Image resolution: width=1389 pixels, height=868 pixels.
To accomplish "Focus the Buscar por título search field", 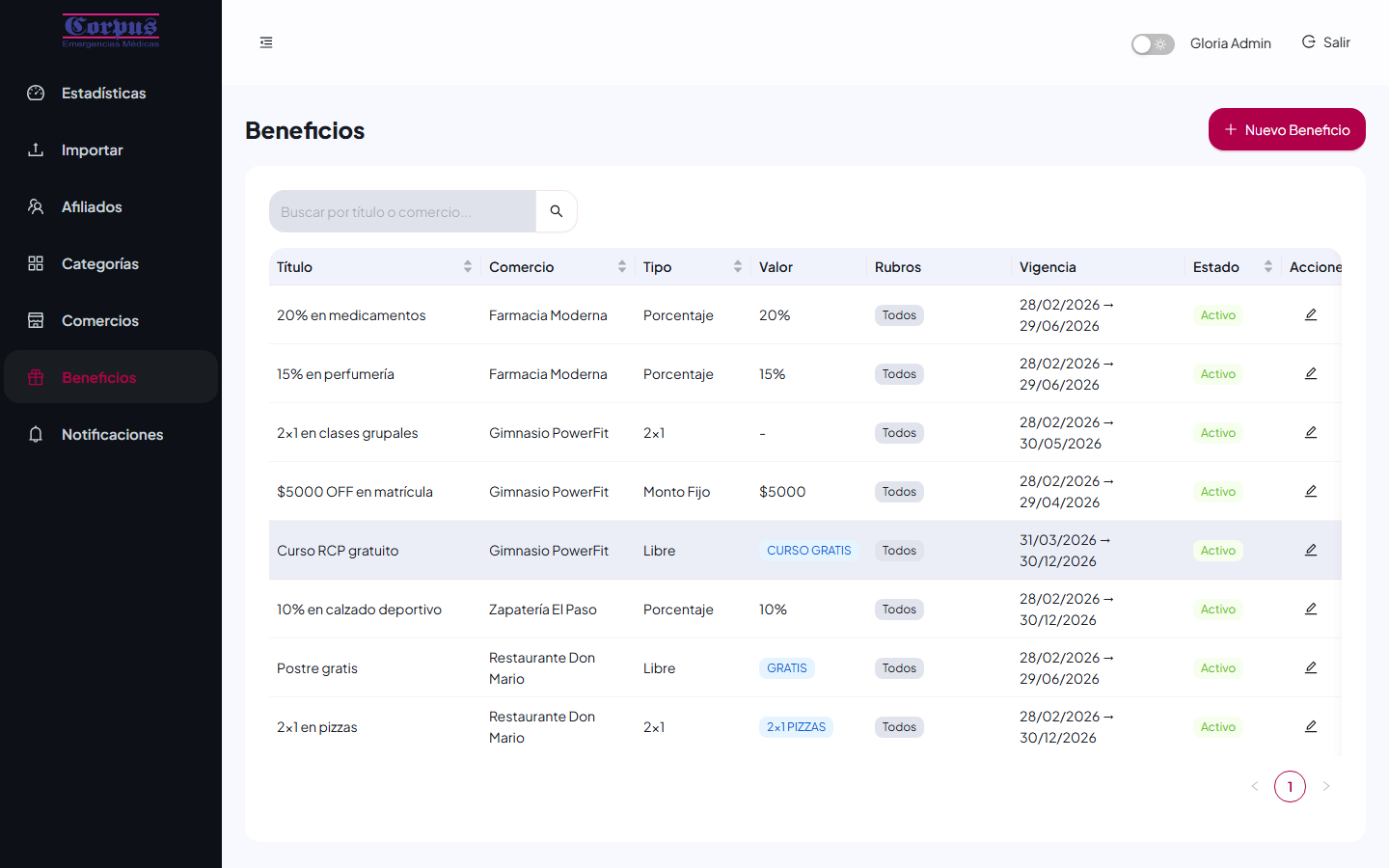I will [402, 211].
